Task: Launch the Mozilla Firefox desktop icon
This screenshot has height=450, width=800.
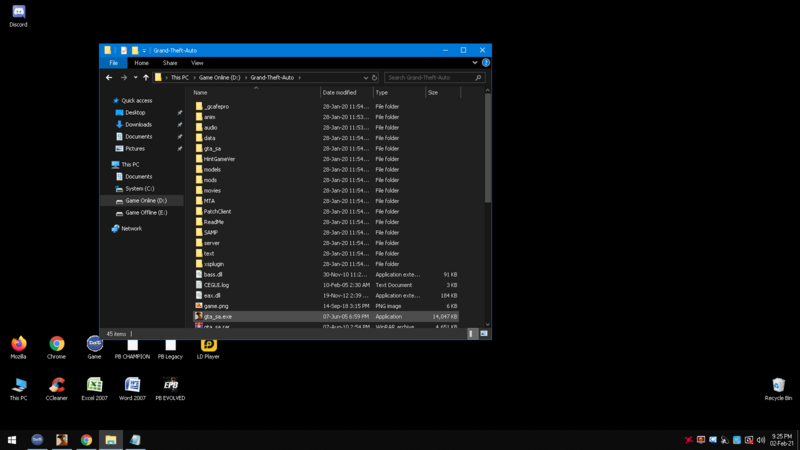Action: pyautogui.click(x=18, y=347)
